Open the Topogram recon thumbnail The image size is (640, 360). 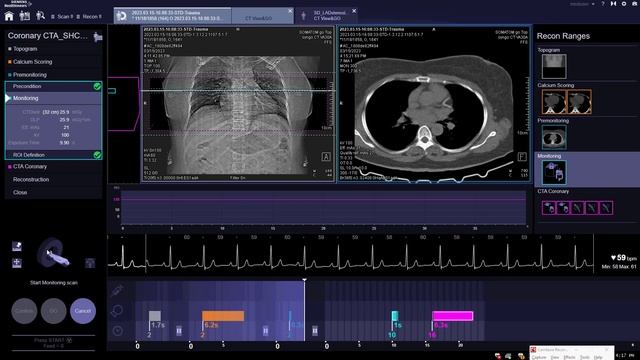click(554, 67)
